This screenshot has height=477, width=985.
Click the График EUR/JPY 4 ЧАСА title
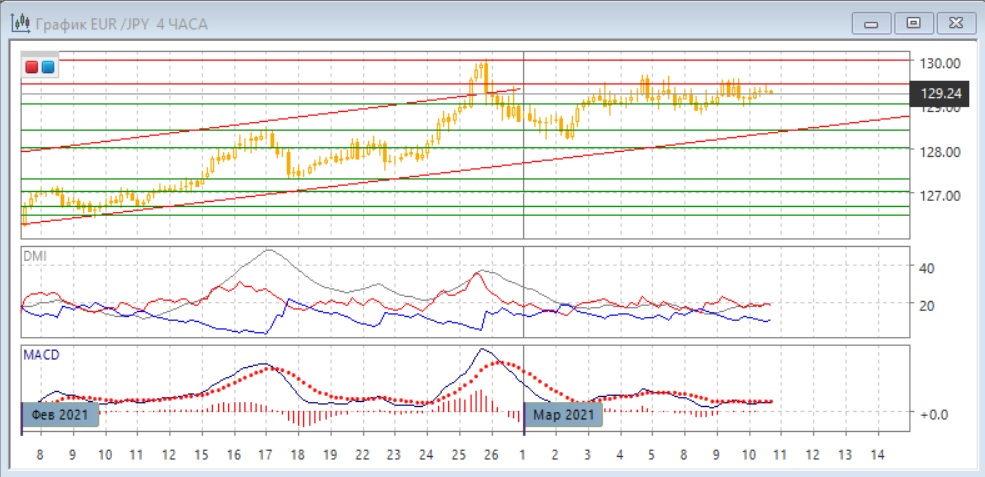pos(122,25)
